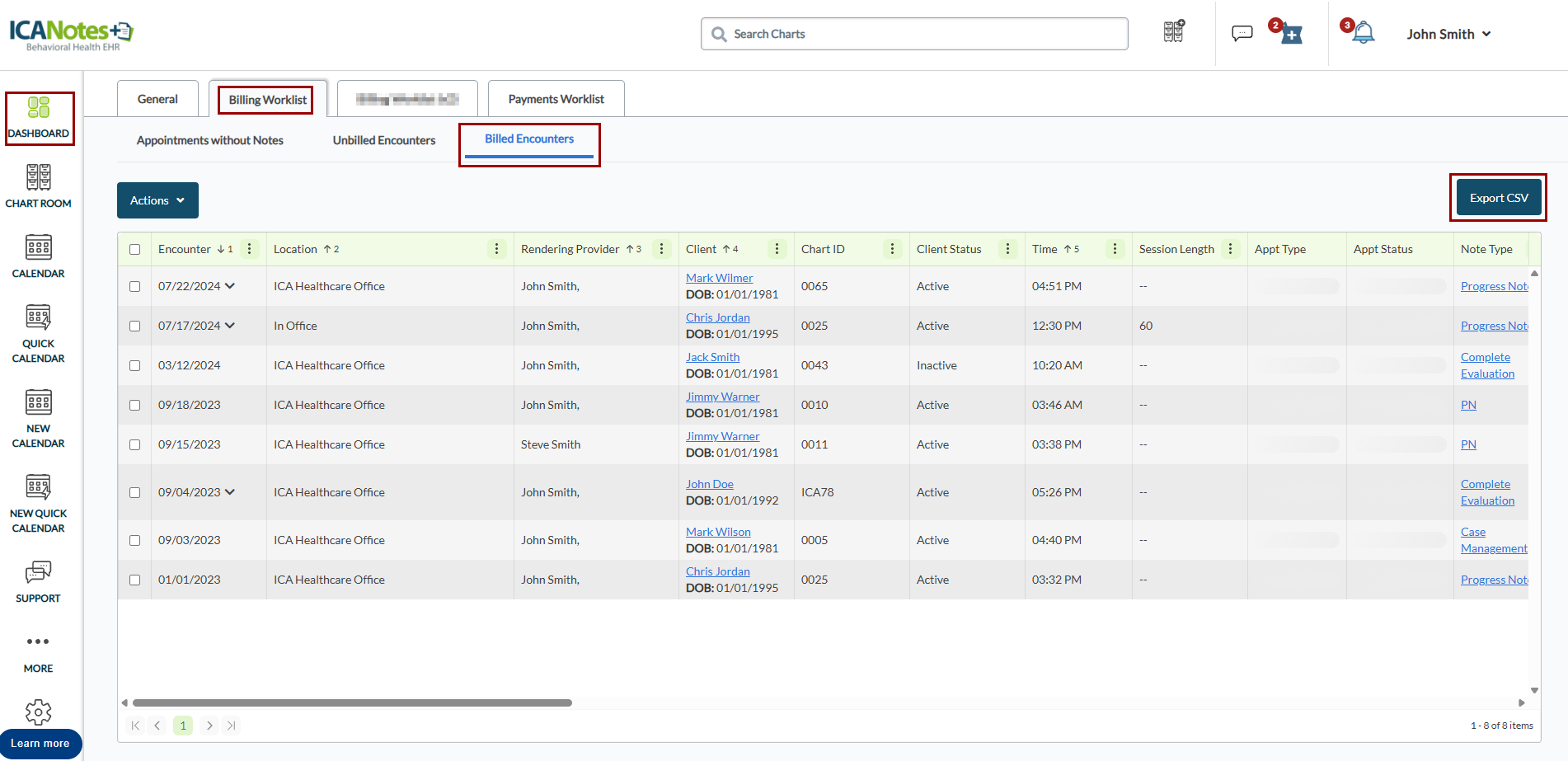Open the Actions dropdown
This screenshot has width=1568, height=761.
pyautogui.click(x=157, y=200)
